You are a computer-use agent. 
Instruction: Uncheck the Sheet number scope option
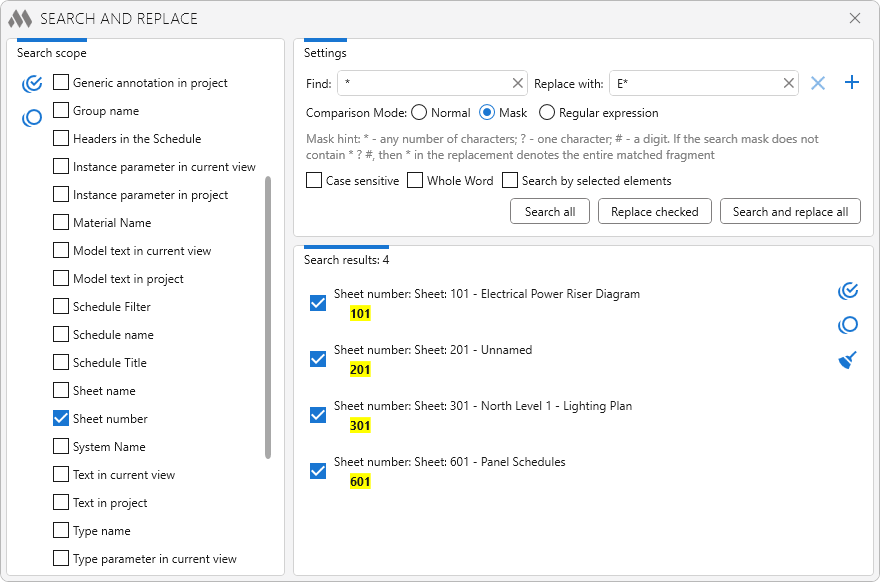[x=61, y=419]
